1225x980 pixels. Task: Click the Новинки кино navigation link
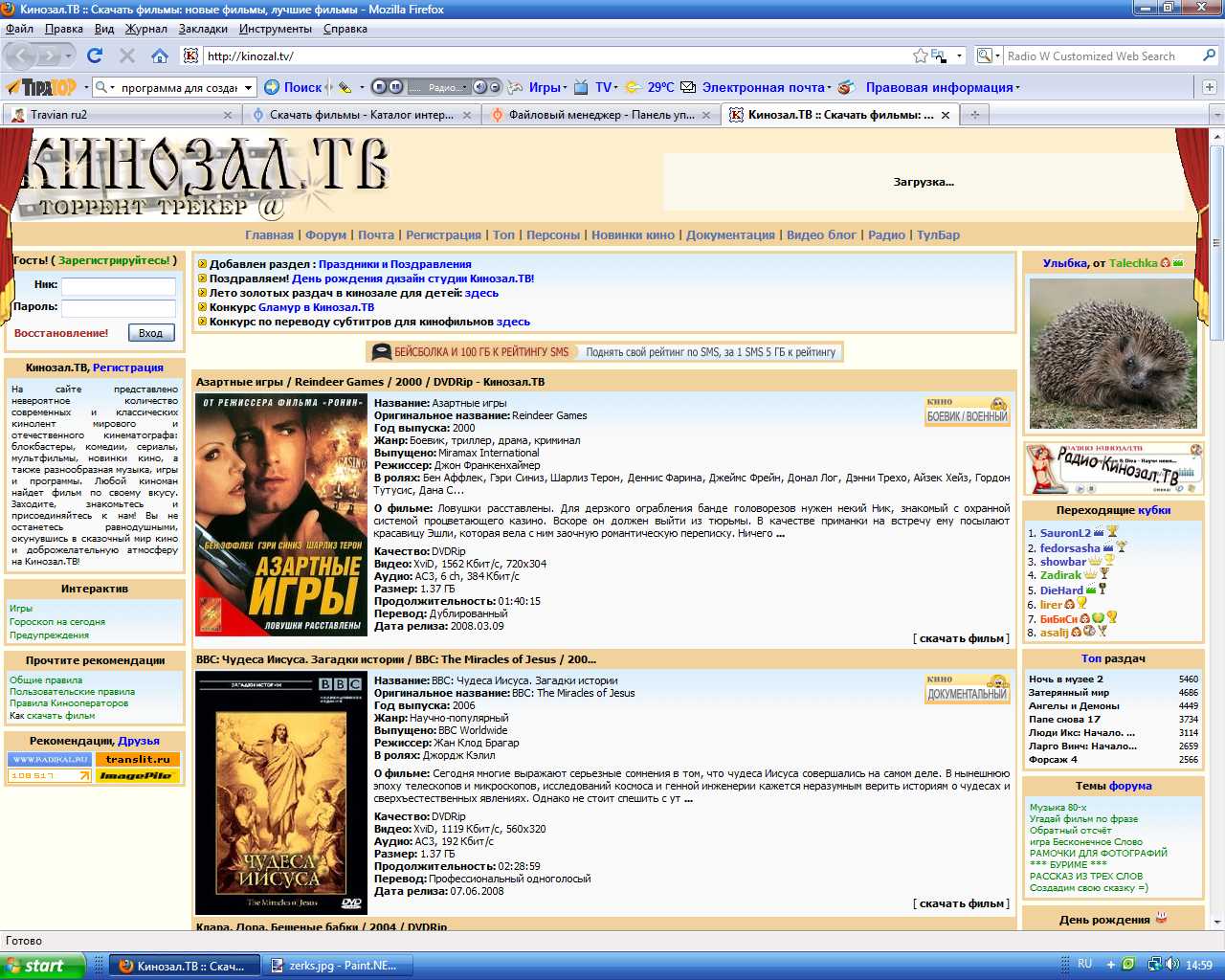[633, 234]
